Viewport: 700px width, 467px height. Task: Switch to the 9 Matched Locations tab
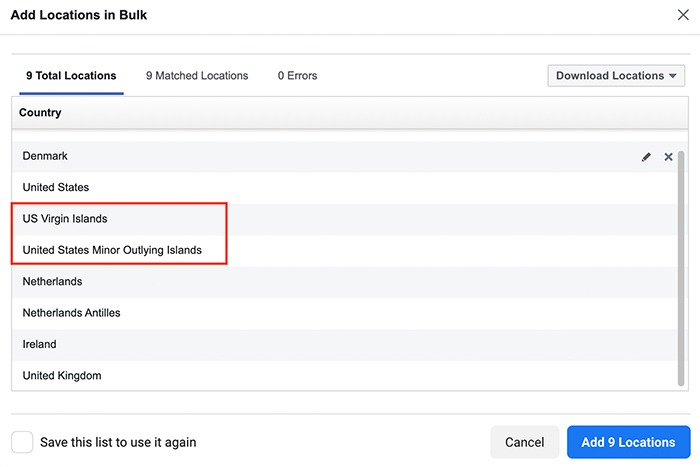[197, 76]
